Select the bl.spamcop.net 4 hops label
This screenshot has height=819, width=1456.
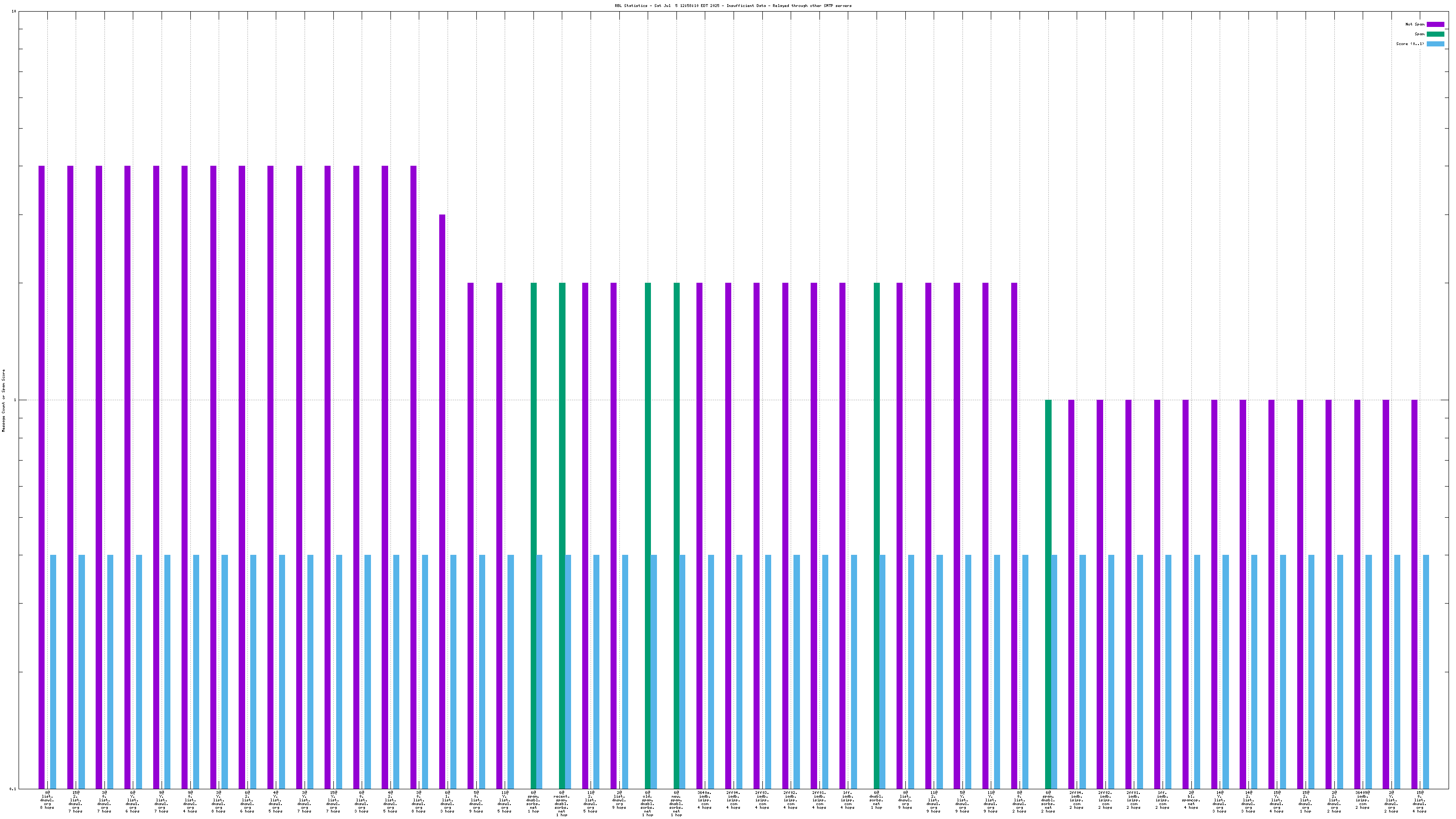pyautogui.click(x=1191, y=800)
